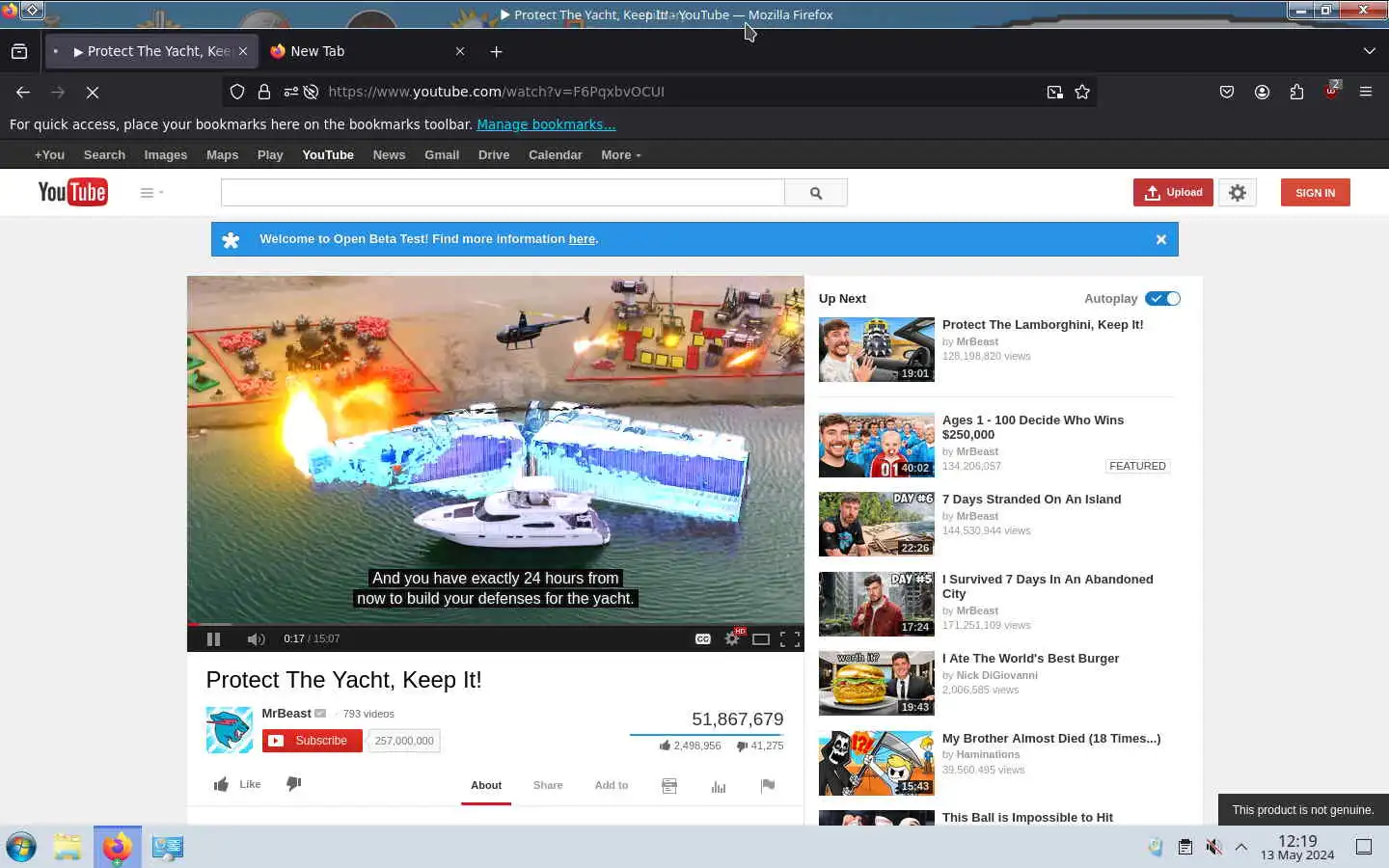Click the magnifier search button
This screenshot has height=868, width=1389.
[816, 192]
